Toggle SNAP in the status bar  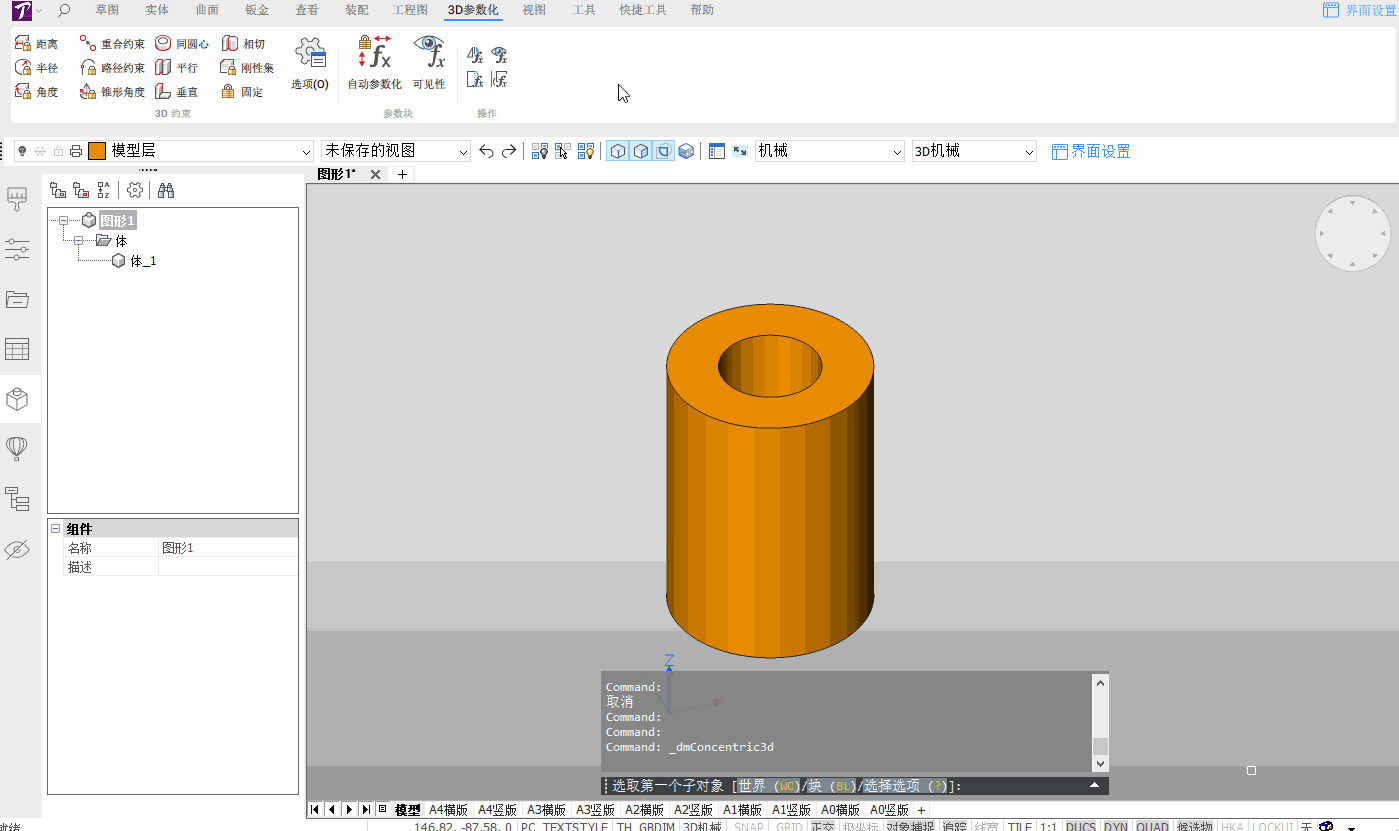click(x=748, y=827)
